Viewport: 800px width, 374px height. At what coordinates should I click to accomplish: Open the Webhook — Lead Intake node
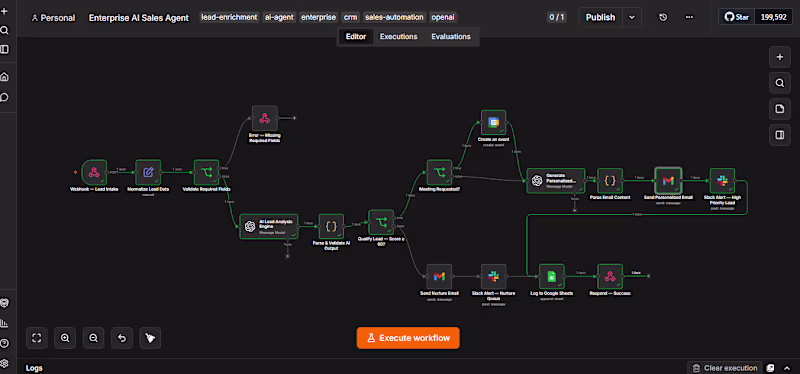(94, 172)
